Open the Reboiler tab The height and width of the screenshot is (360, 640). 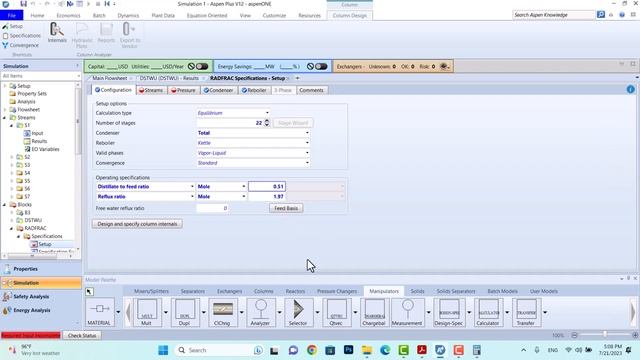(x=254, y=90)
